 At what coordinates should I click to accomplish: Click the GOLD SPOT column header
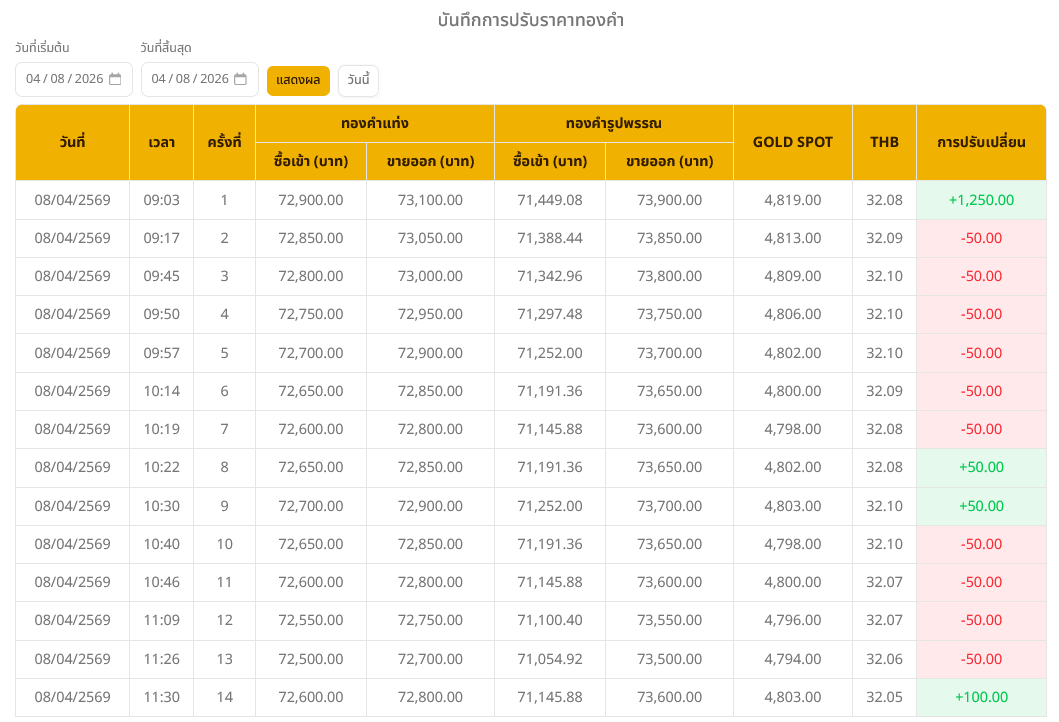tap(792, 142)
